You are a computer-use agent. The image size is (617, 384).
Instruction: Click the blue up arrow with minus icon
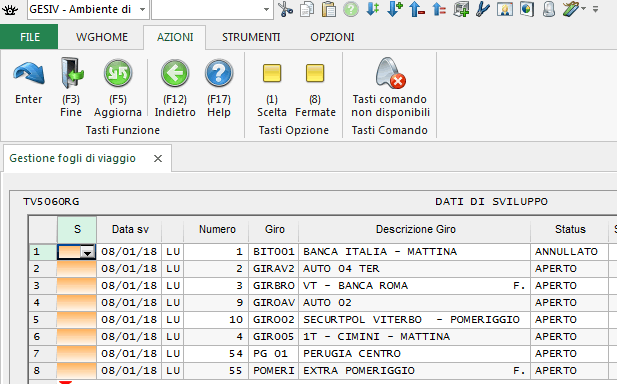(x=417, y=9)
